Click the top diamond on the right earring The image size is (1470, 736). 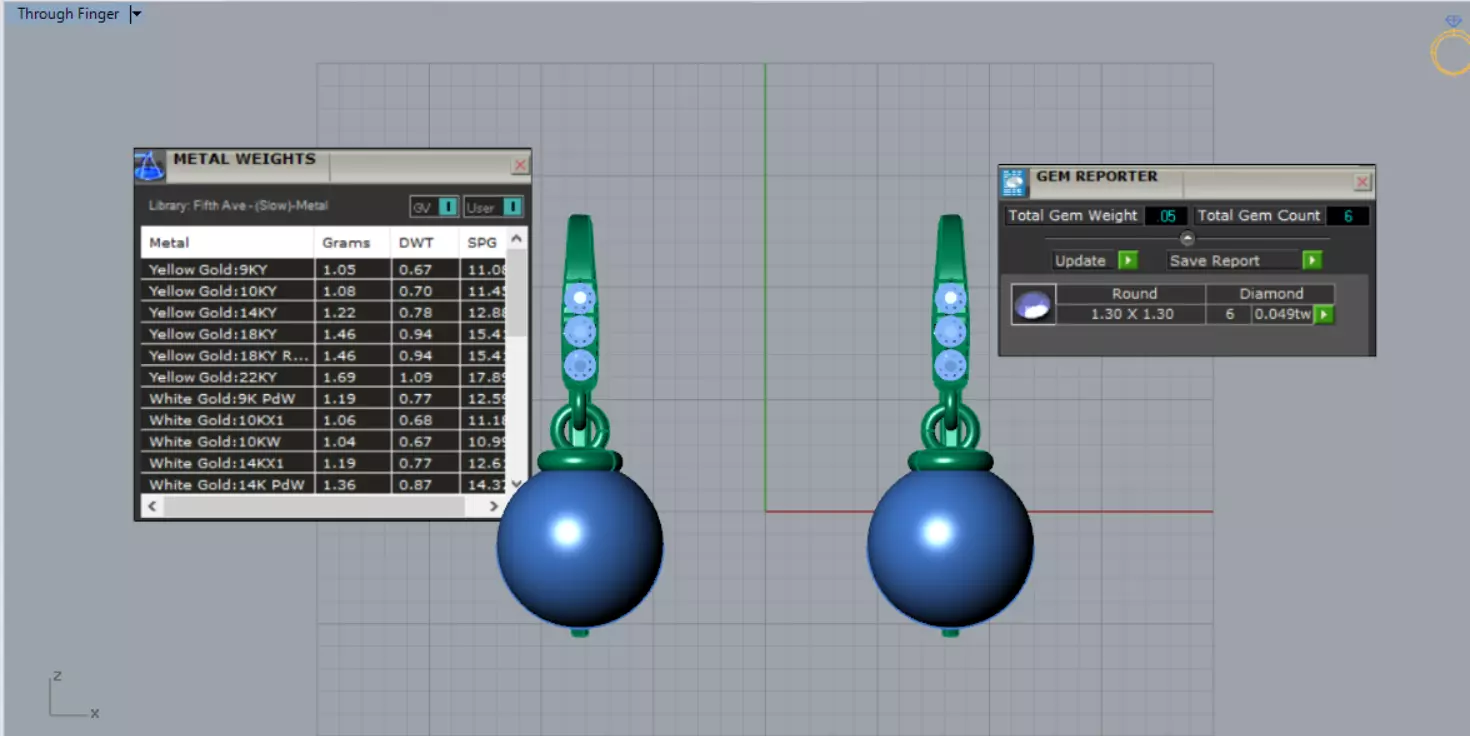(x=950, y=298)
